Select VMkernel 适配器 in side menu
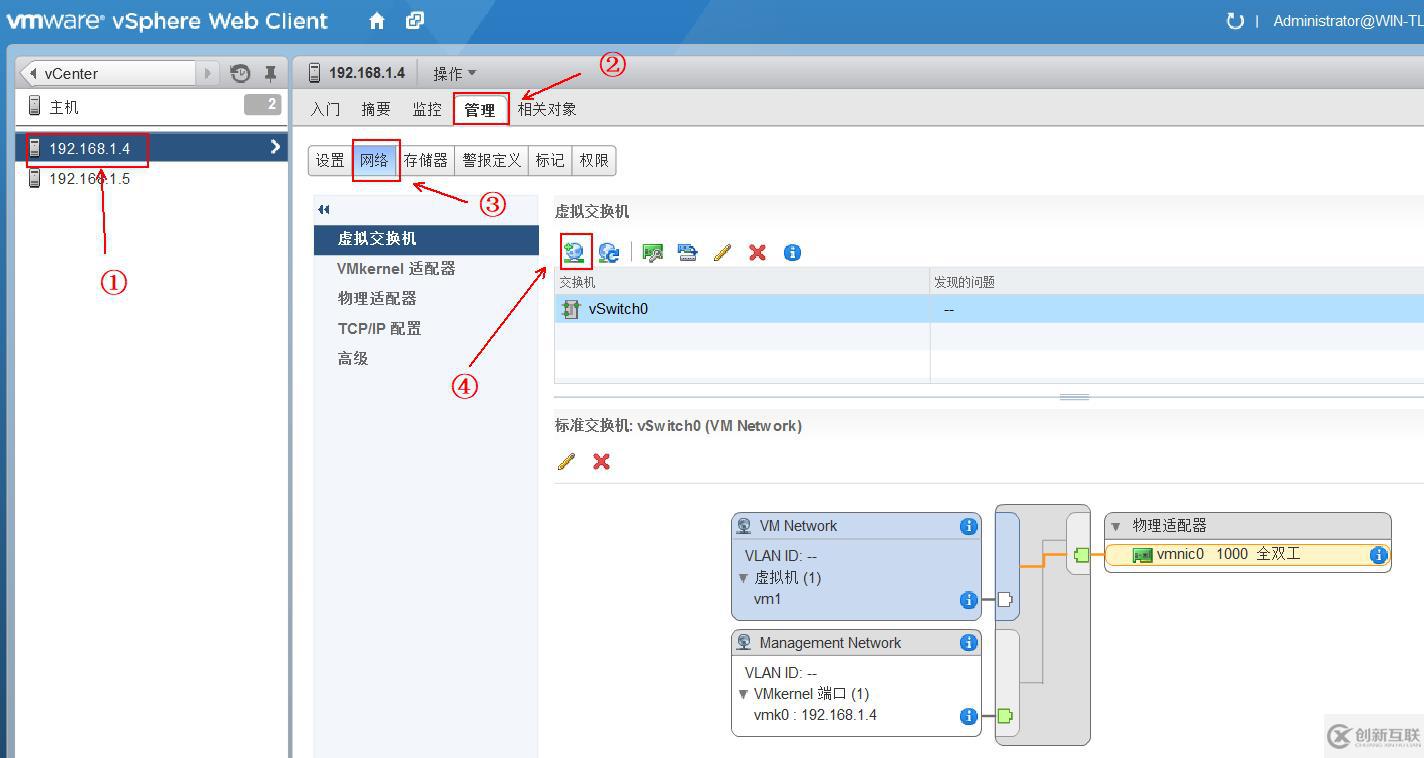The image size is (1424, 758). [x=396, y=268]
